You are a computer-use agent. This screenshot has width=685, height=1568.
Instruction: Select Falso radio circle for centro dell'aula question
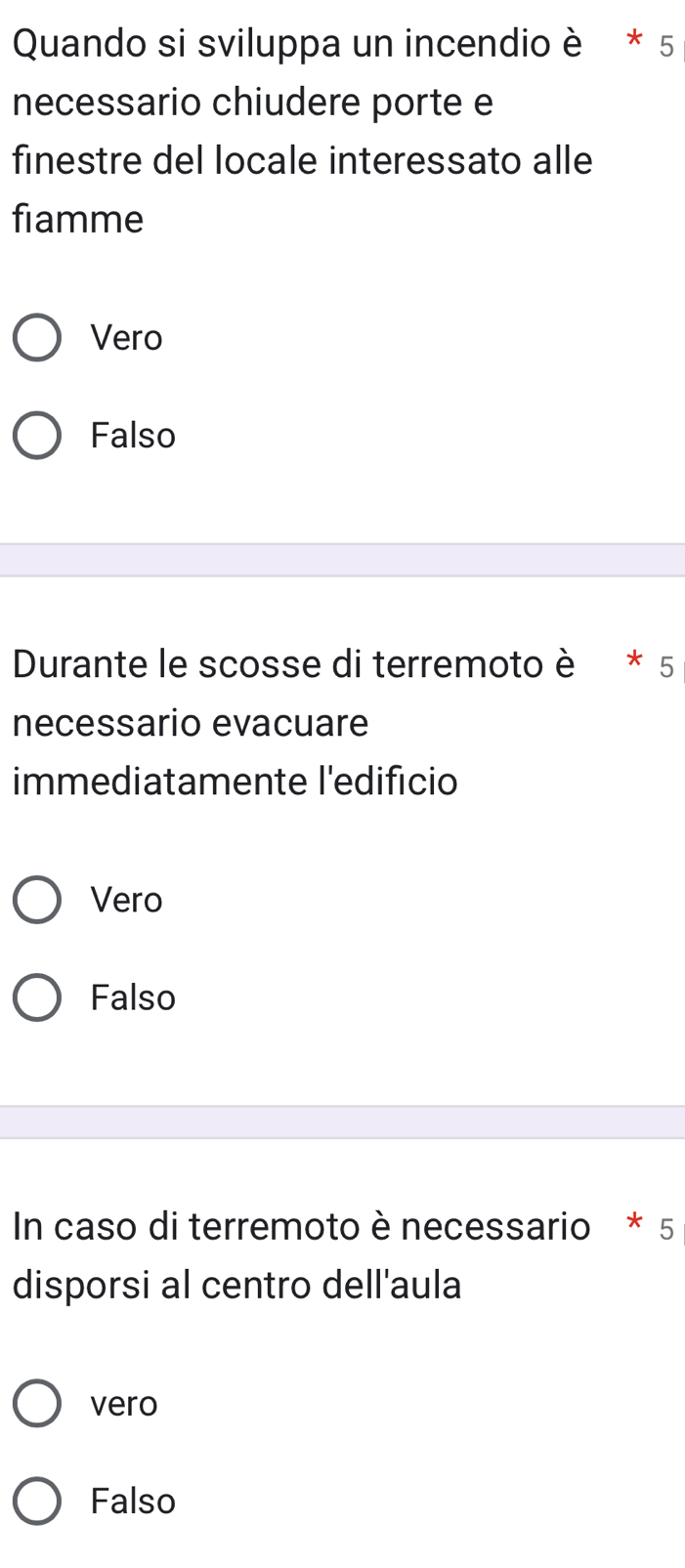click(37, 1502)
